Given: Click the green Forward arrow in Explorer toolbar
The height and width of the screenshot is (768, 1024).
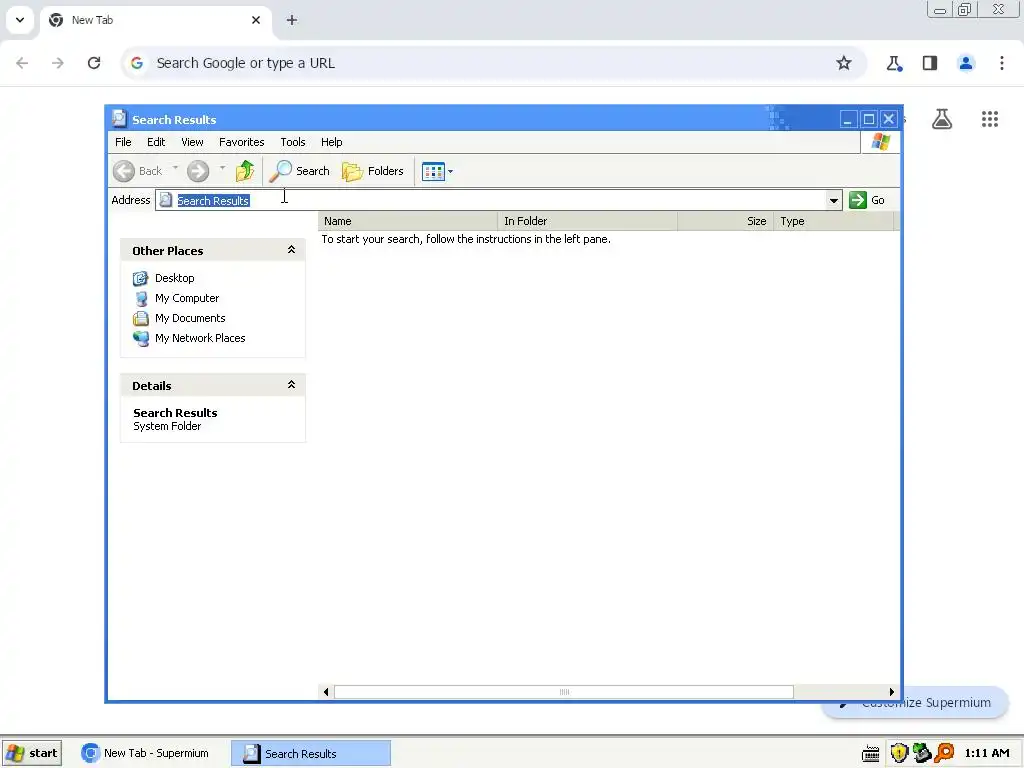Looking at the screenshot, I should (x=198, y=171).
